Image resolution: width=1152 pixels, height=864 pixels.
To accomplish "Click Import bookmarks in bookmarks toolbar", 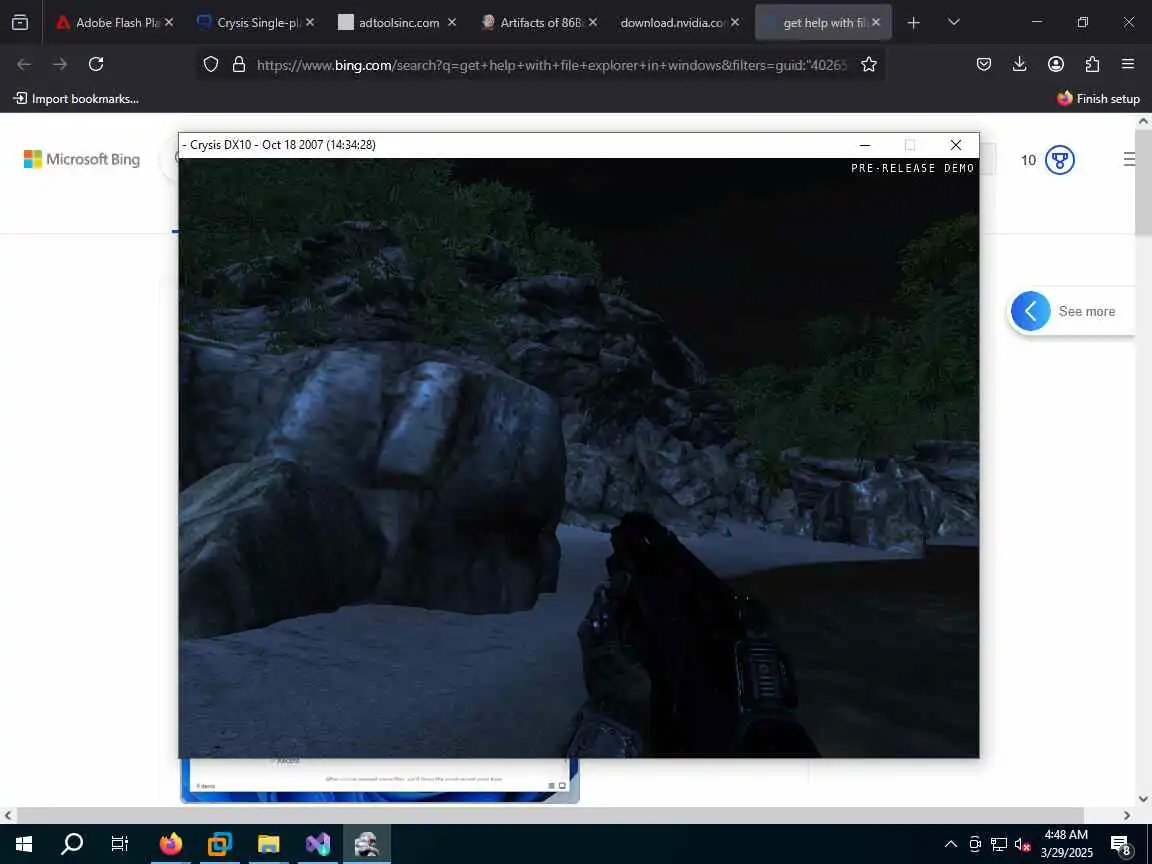I will [76, 98].
